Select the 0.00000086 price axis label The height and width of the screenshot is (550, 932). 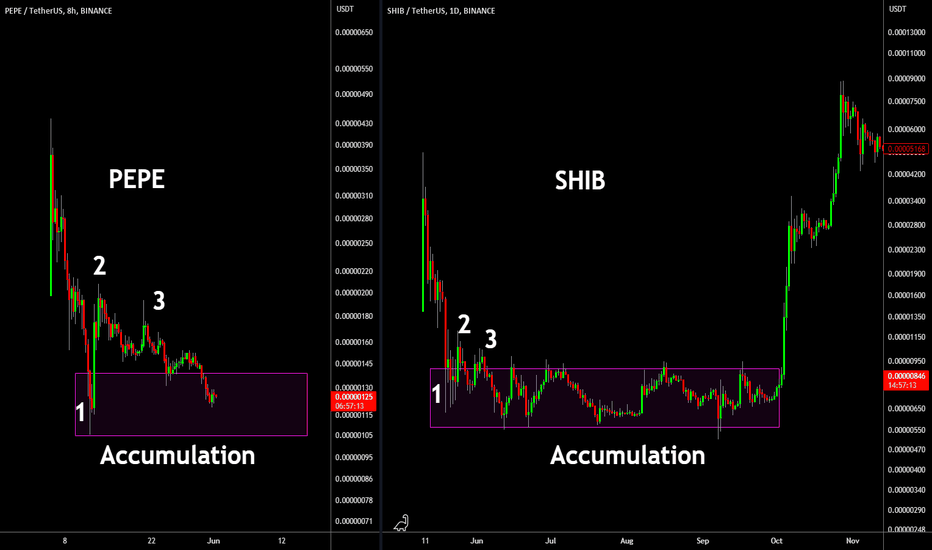(354, 479)
